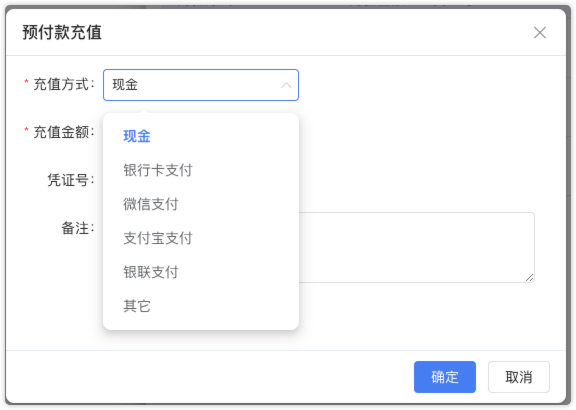Click the resize handle of the 备注 textarea
This screenshot has width=576, height=410.
click(529, 278)
